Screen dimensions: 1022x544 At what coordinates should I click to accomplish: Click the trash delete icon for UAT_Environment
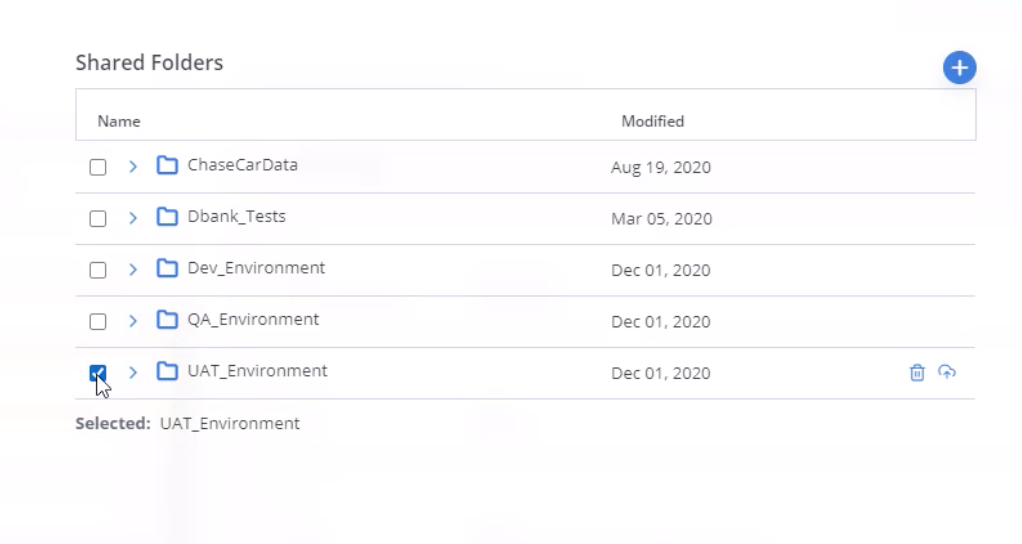916,372
